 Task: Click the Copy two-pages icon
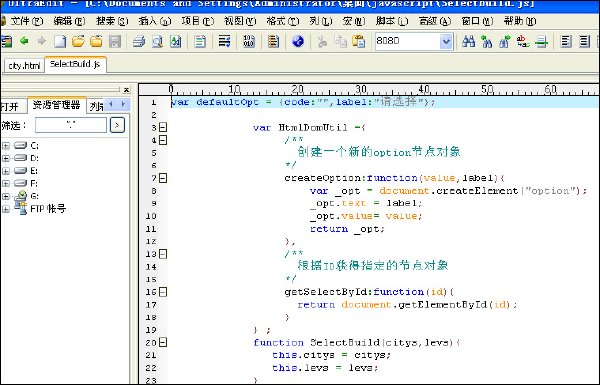click(x=340, y=41)
